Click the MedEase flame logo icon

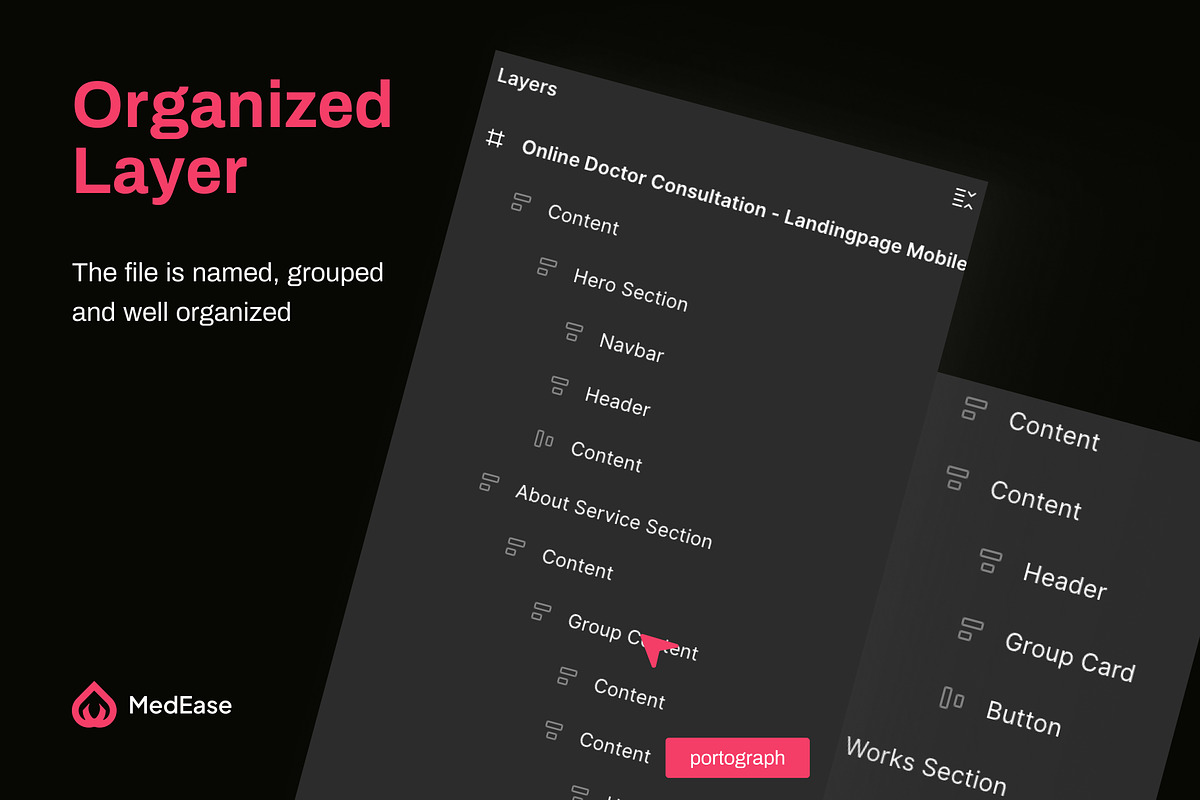tap(94, 704)
